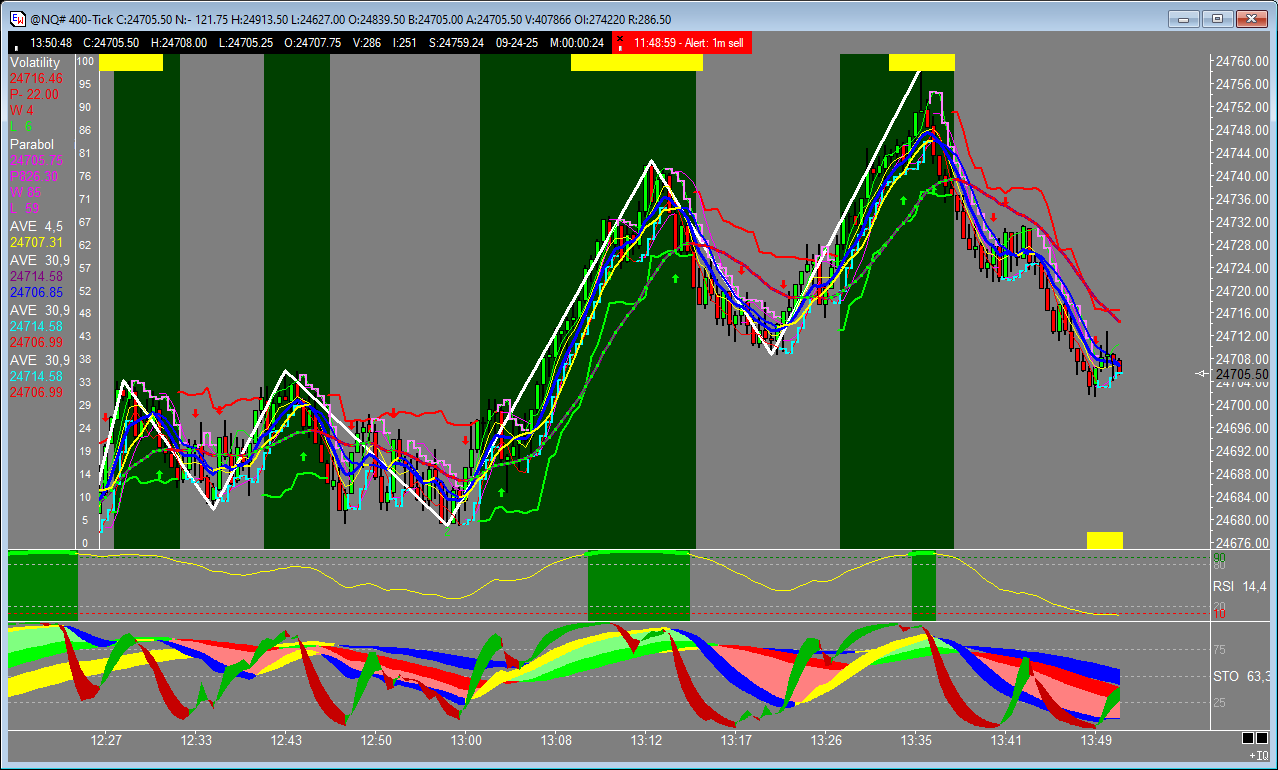The width and height of the screenshot is (1278, 770).
Task: Click the second black square at bottom right
Action: click(1261, 738)
